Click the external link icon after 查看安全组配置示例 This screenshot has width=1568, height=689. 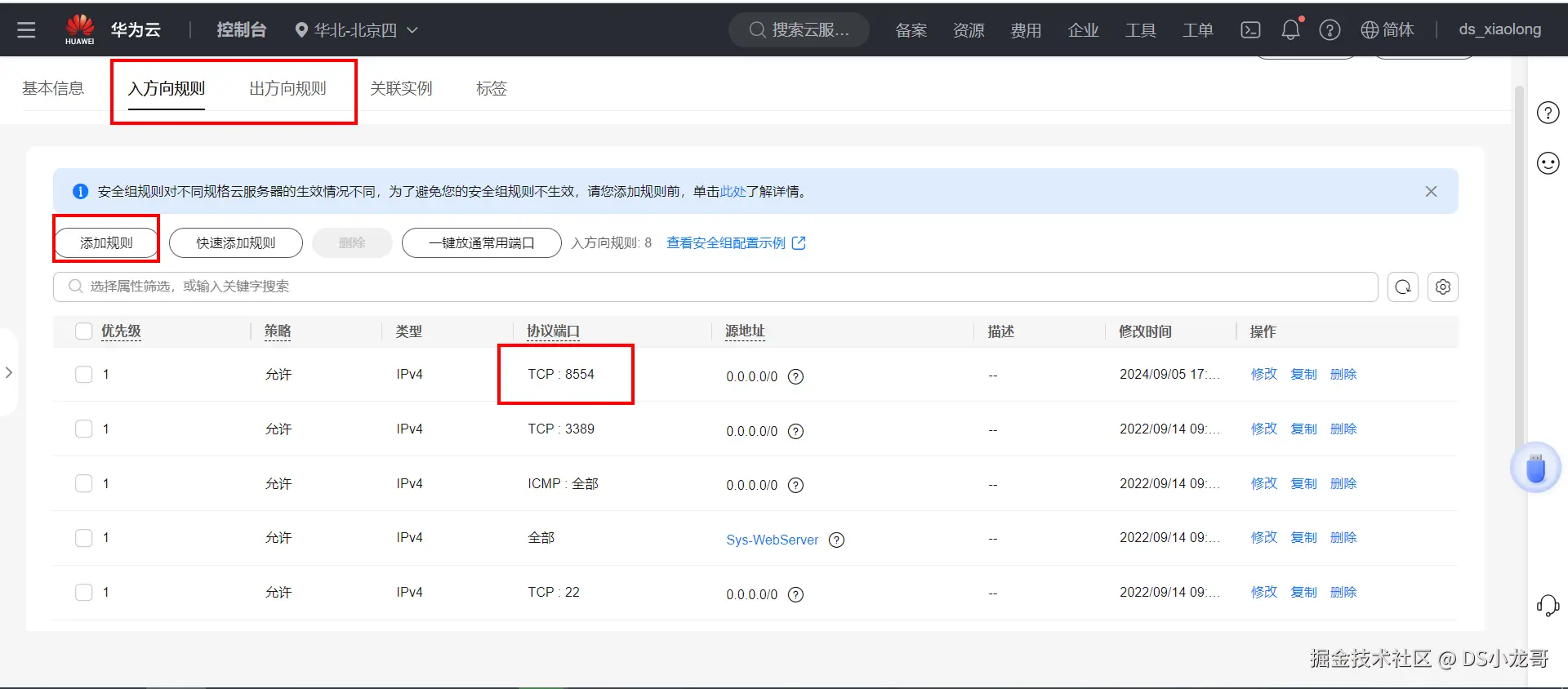(x=799, y=242)
